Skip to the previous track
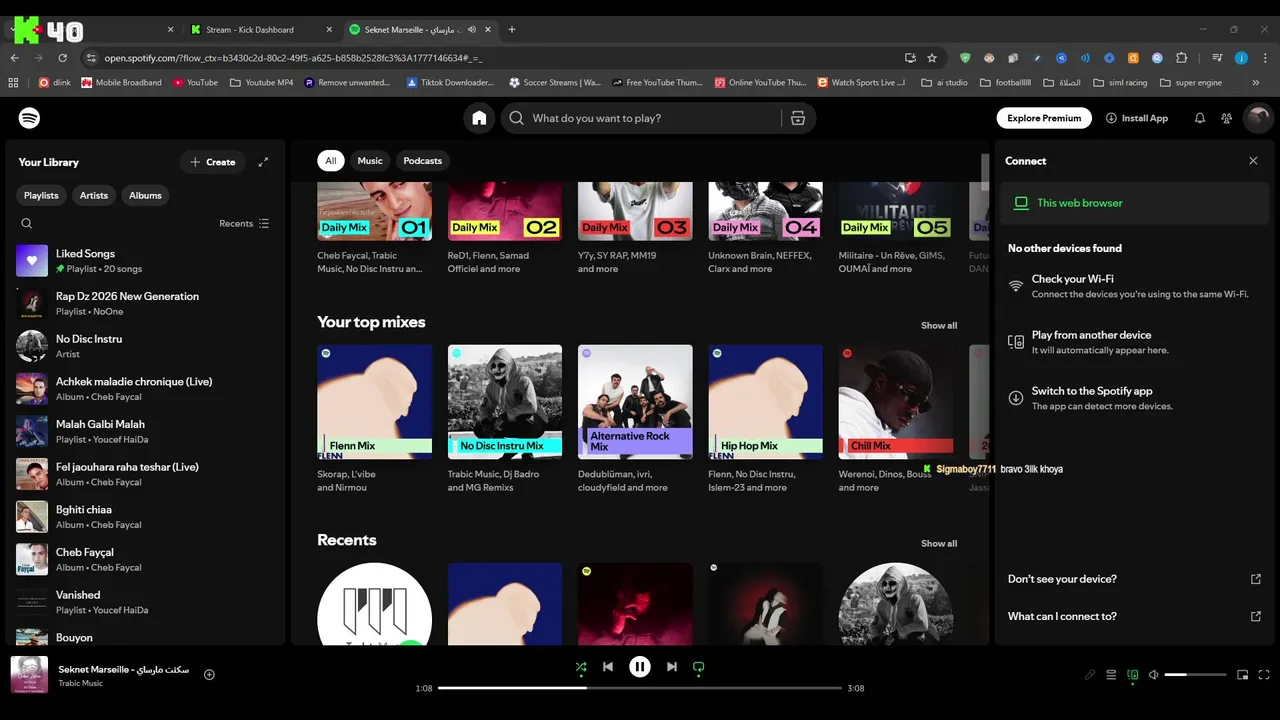This screenshot has height=720, width=1280. (x=608, y=667)
